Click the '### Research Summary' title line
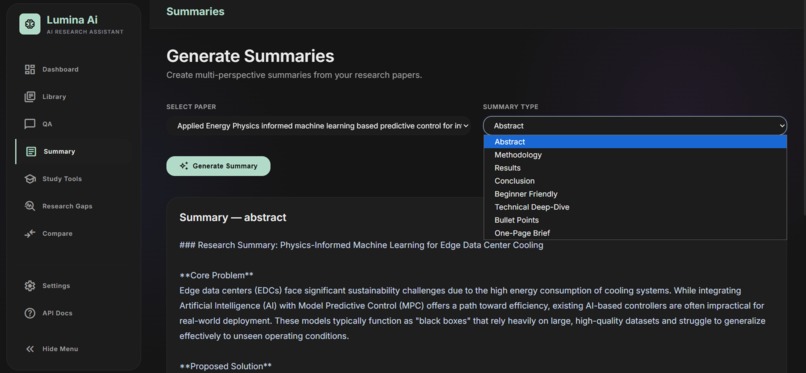Screen dimensions: 806x373 361,245
